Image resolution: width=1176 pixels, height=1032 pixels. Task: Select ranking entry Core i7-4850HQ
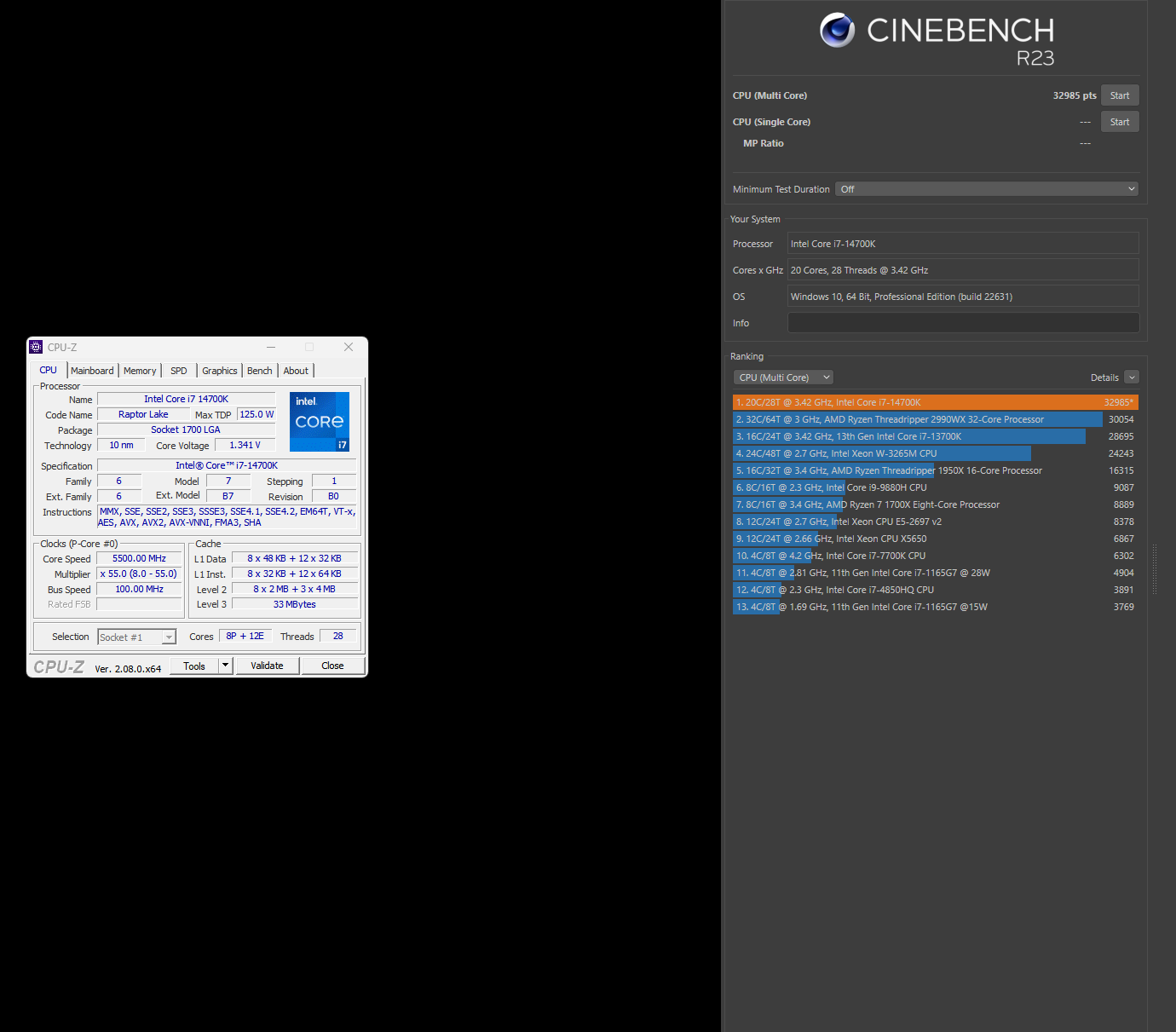click(x=936, y=590)
